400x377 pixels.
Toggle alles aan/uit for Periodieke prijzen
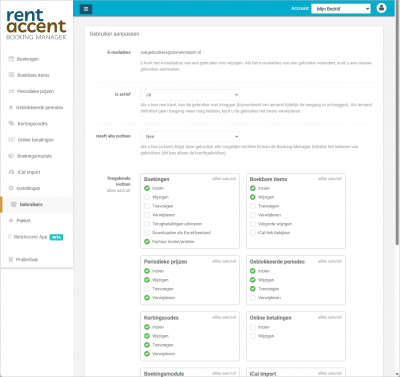tap(224, 261)
